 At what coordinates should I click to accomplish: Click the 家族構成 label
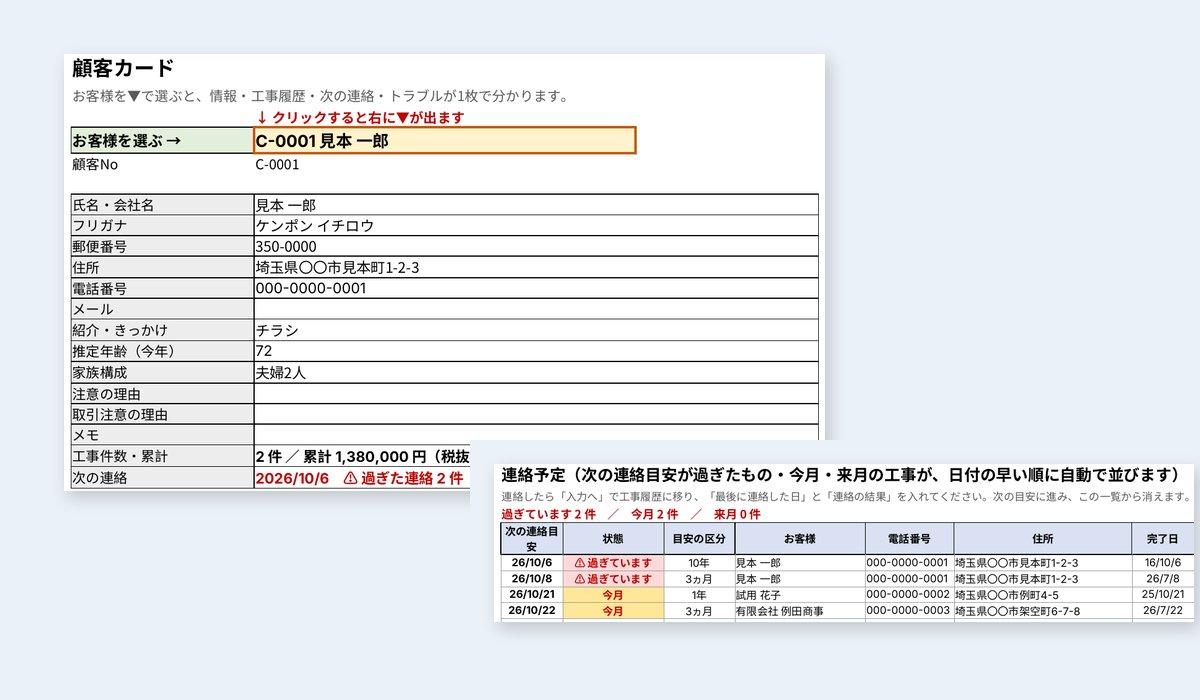(x=162, y=373)
